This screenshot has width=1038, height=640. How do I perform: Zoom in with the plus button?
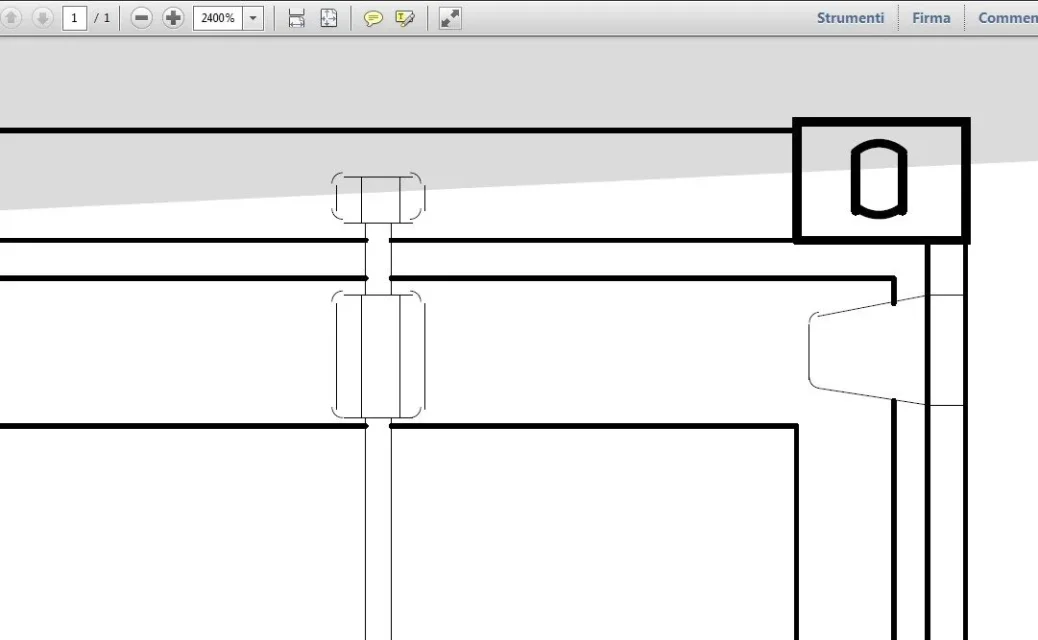[173, 18]
